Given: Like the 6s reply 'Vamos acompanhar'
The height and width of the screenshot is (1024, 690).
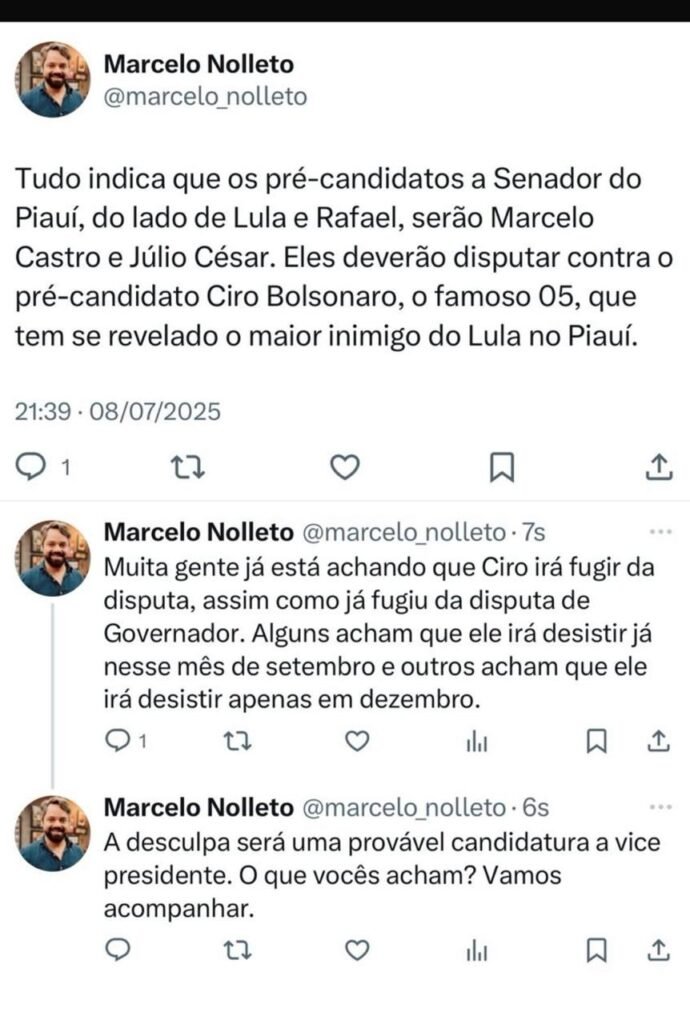Looking at the screenshot, I should (357, 950).
